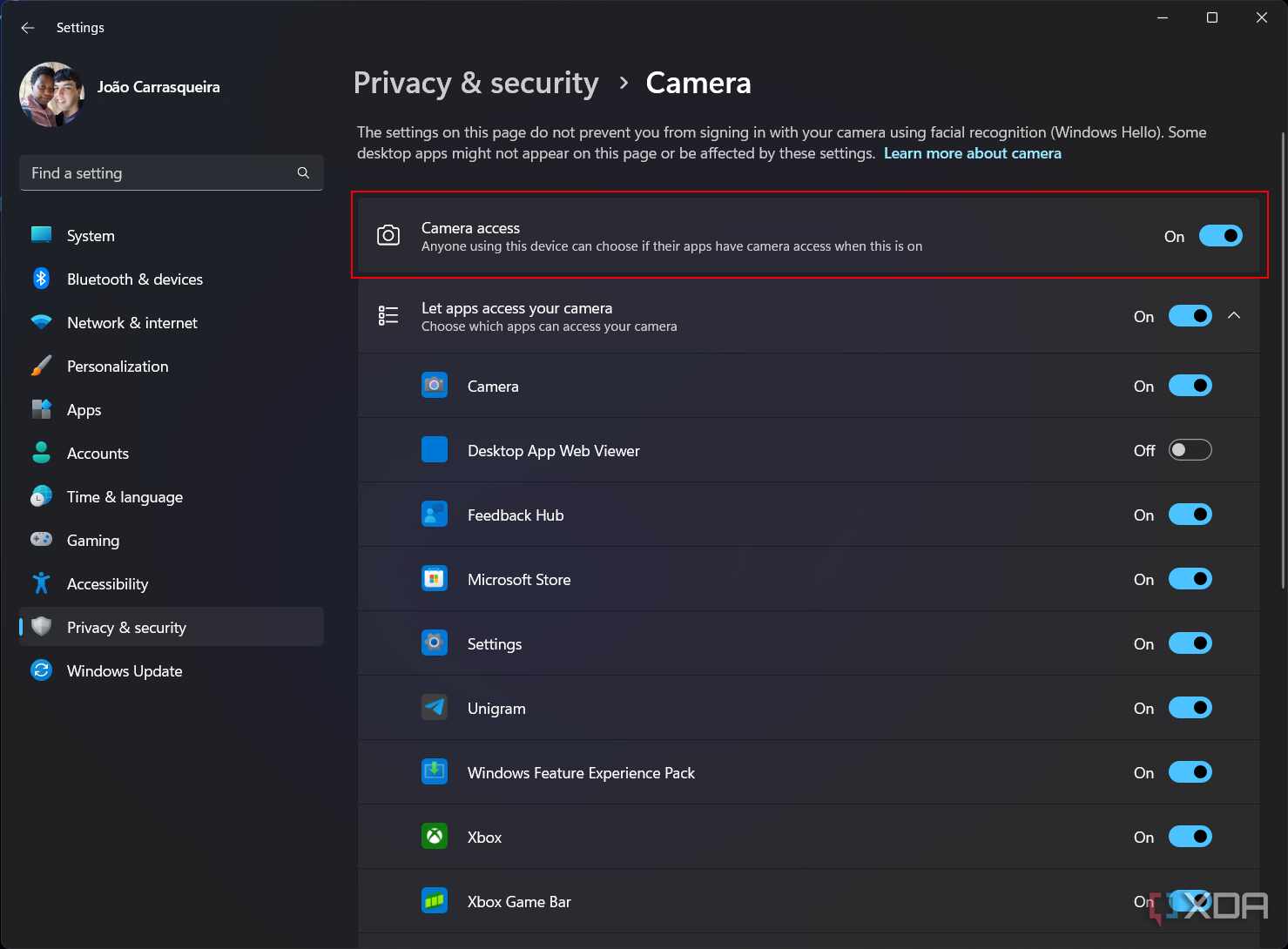This screenshot has height=949, width=1288.
Task: Click the Camera page heading
Action: tap(698, 83)
